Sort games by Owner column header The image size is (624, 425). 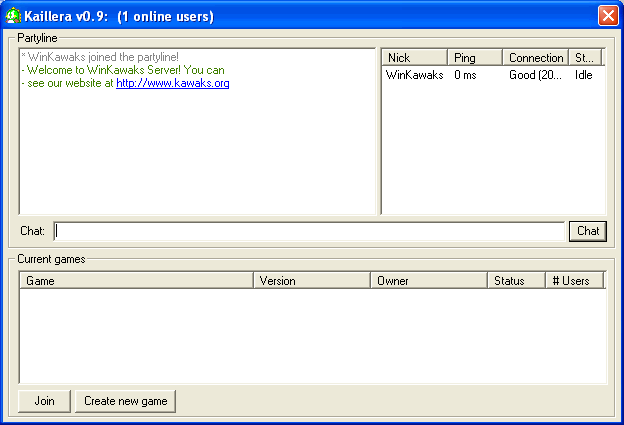[428, 281]
